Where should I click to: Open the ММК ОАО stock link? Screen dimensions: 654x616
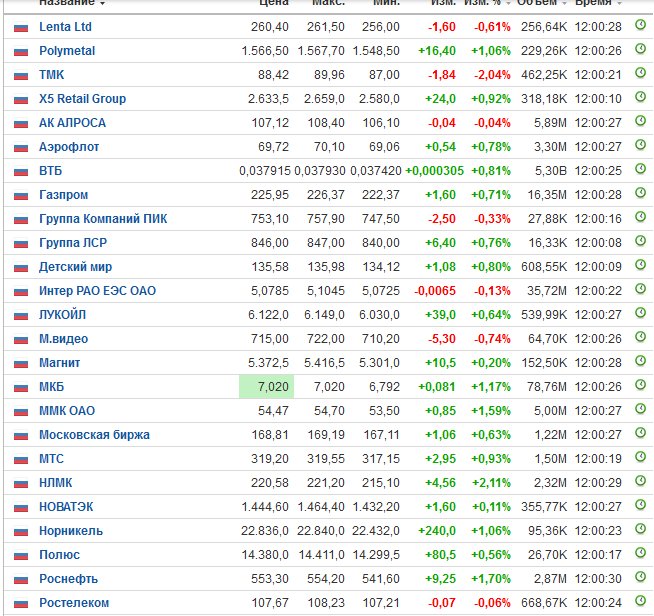click(67, 411)
